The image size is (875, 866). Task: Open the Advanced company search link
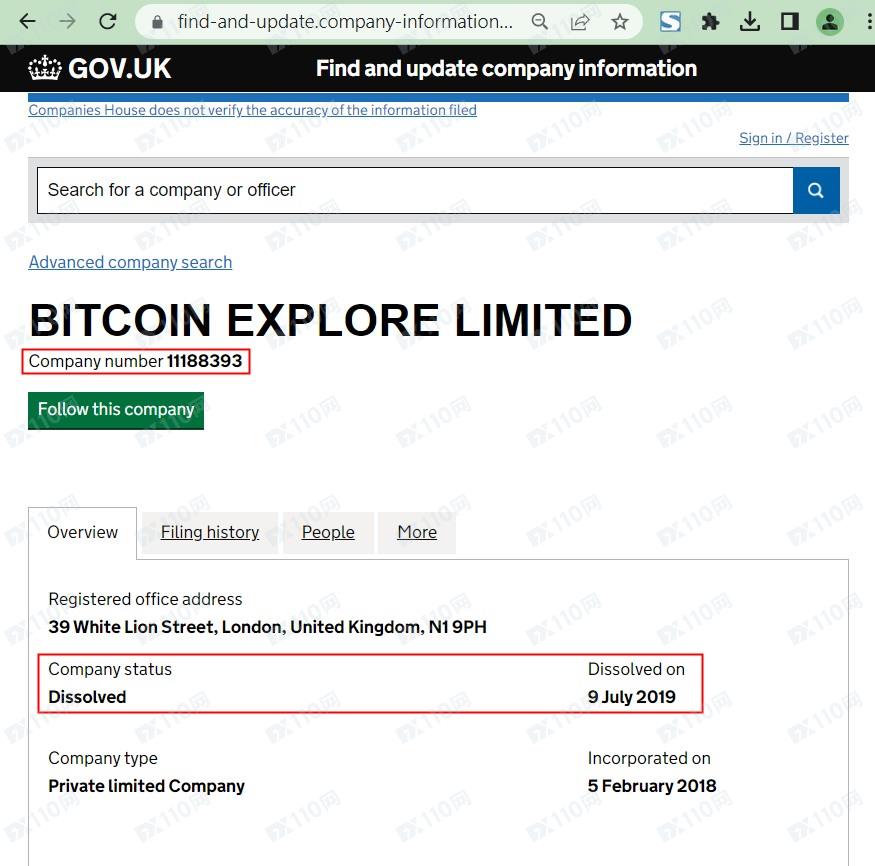coord(130,262)
